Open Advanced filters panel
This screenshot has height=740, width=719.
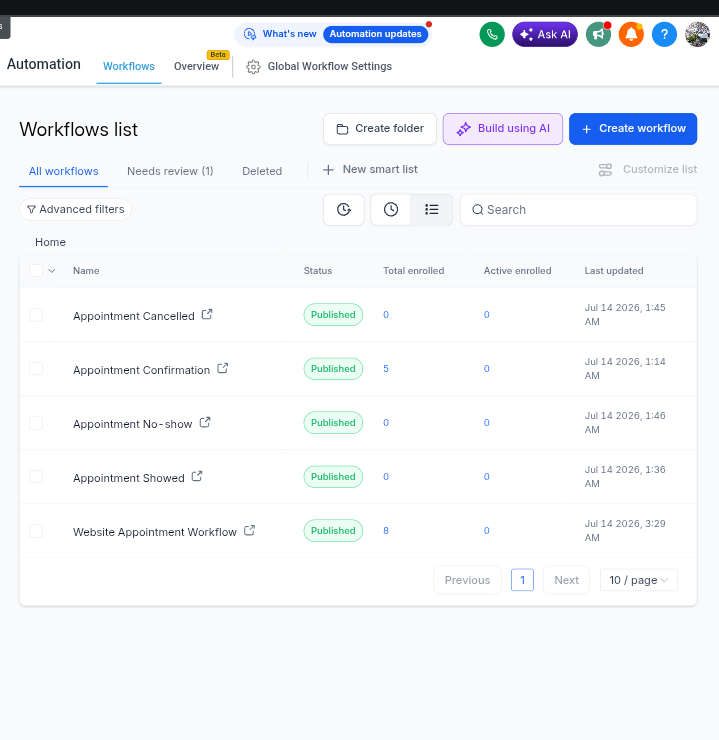75,209
